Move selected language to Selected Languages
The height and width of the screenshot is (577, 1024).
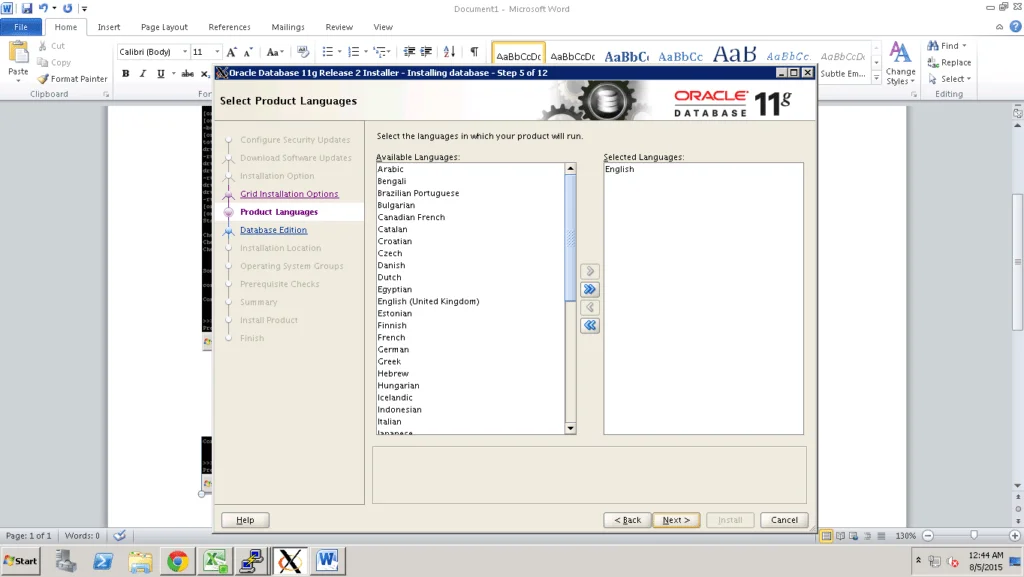click(590, 271)
